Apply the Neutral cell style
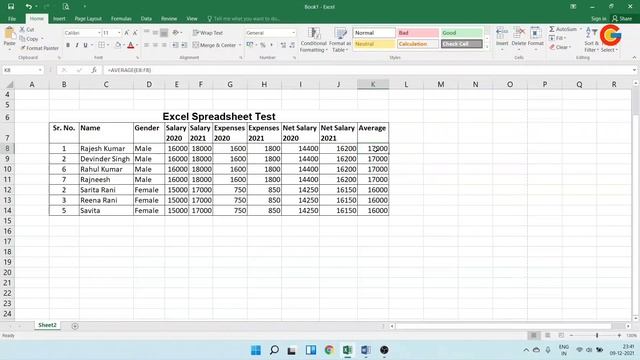Image resolution: width=640 pixels, height=360 pixels. point(374,44)
